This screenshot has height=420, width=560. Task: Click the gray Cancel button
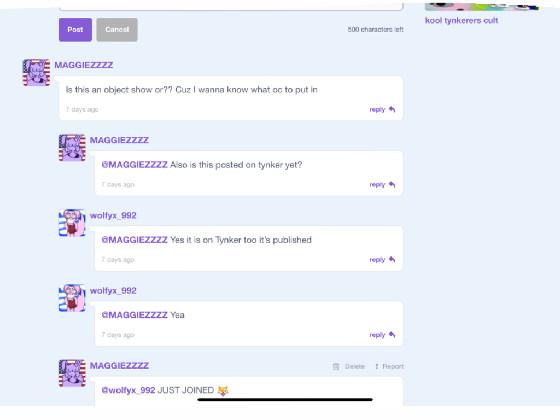(x=117, y=30)
